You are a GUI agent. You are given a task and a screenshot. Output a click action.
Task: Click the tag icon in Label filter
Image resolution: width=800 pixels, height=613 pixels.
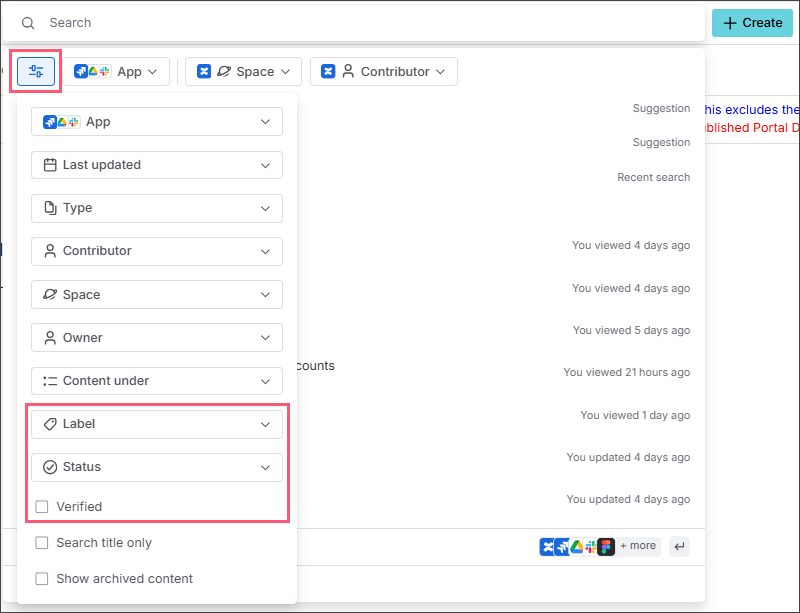[50, 424]
